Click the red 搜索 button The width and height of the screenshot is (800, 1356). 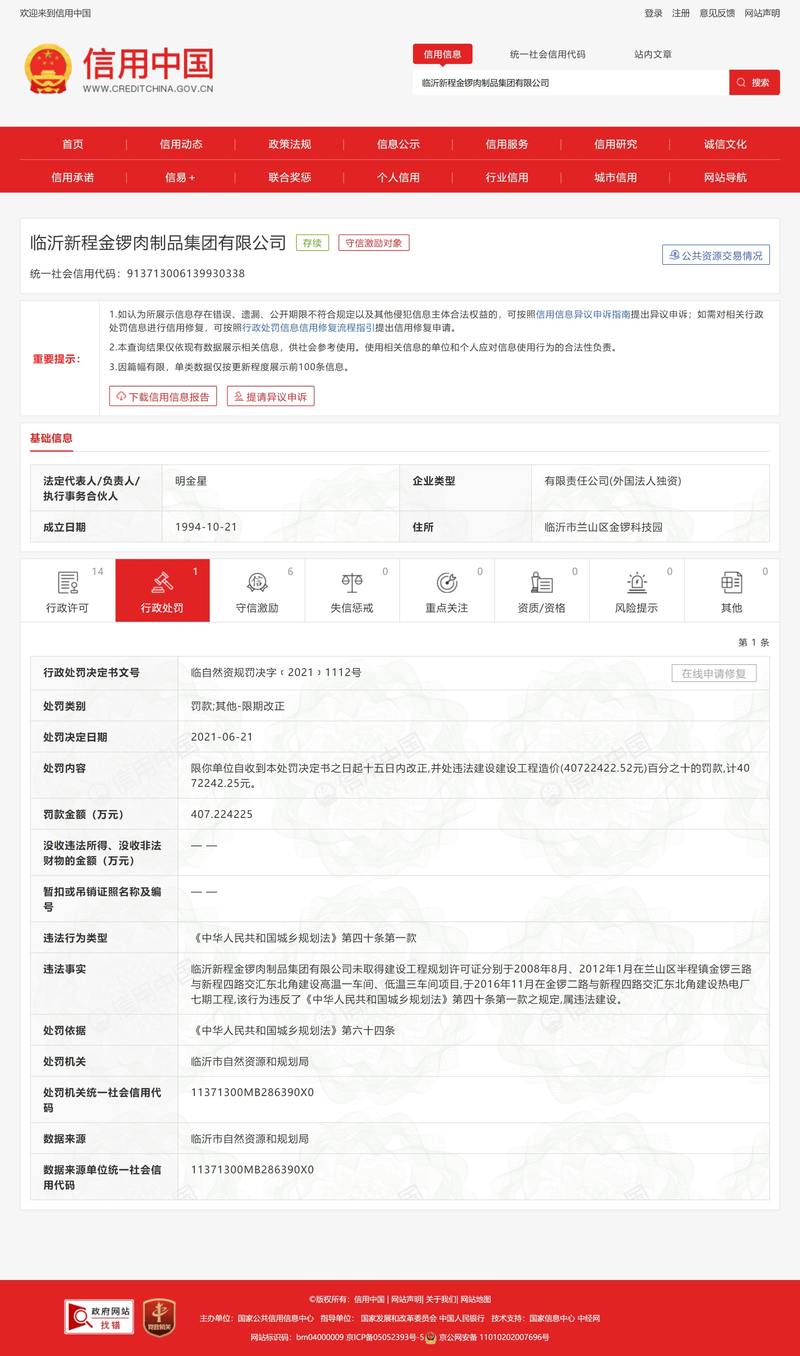754,83
